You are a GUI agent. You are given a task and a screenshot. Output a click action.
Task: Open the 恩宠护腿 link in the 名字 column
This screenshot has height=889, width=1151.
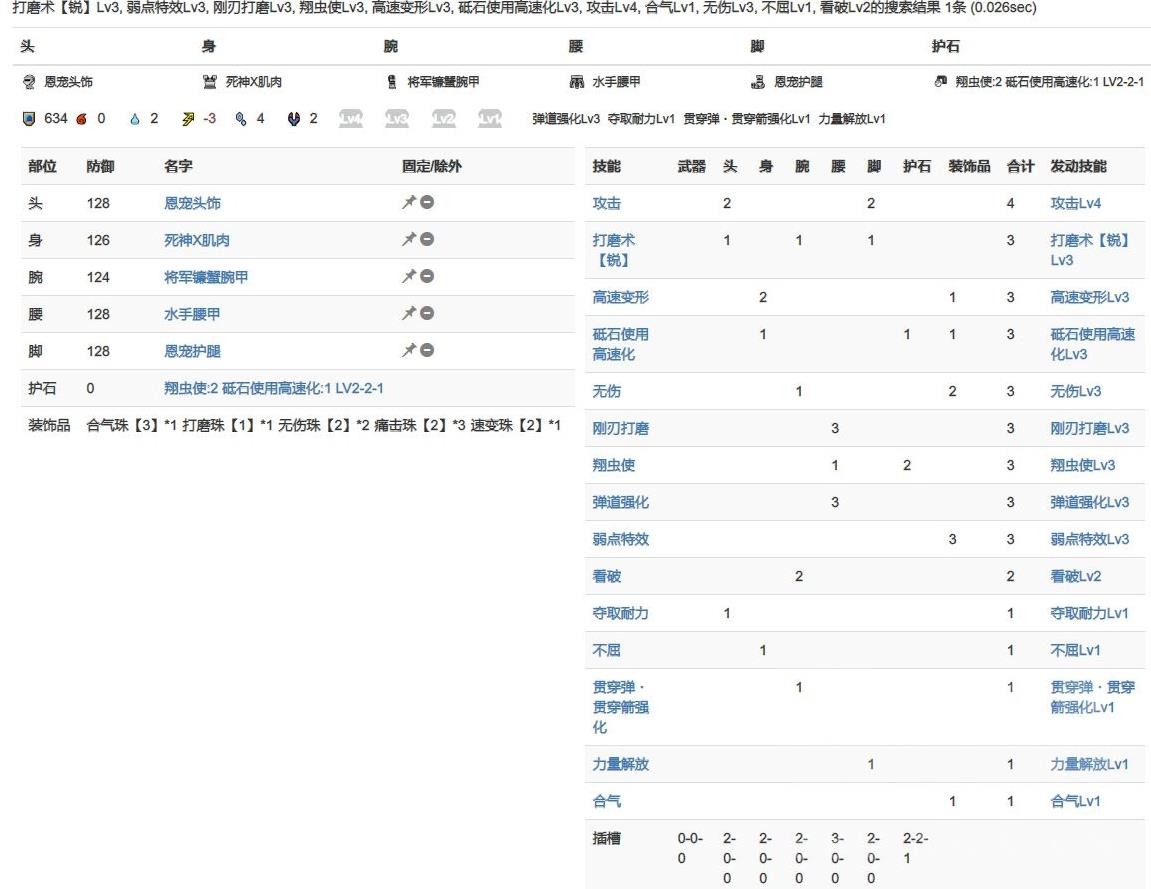[192, 351]
